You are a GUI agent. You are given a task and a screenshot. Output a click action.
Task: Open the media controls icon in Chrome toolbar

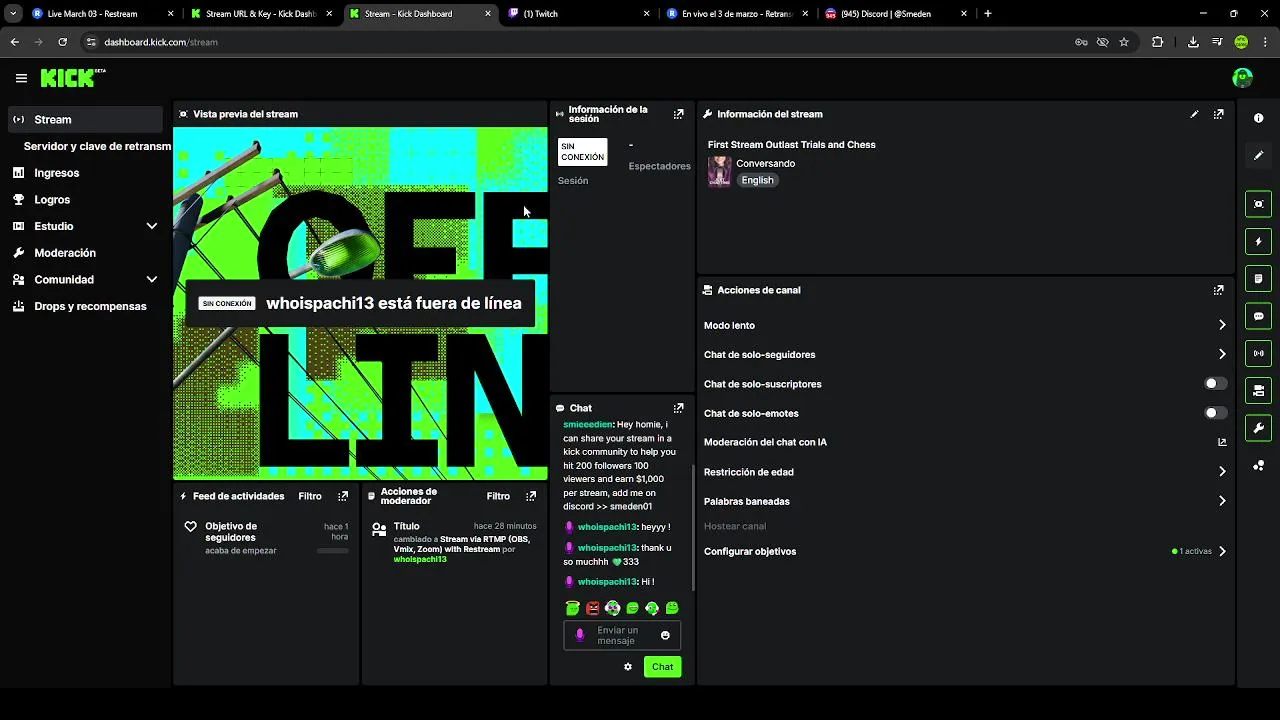click(1217, 42)
